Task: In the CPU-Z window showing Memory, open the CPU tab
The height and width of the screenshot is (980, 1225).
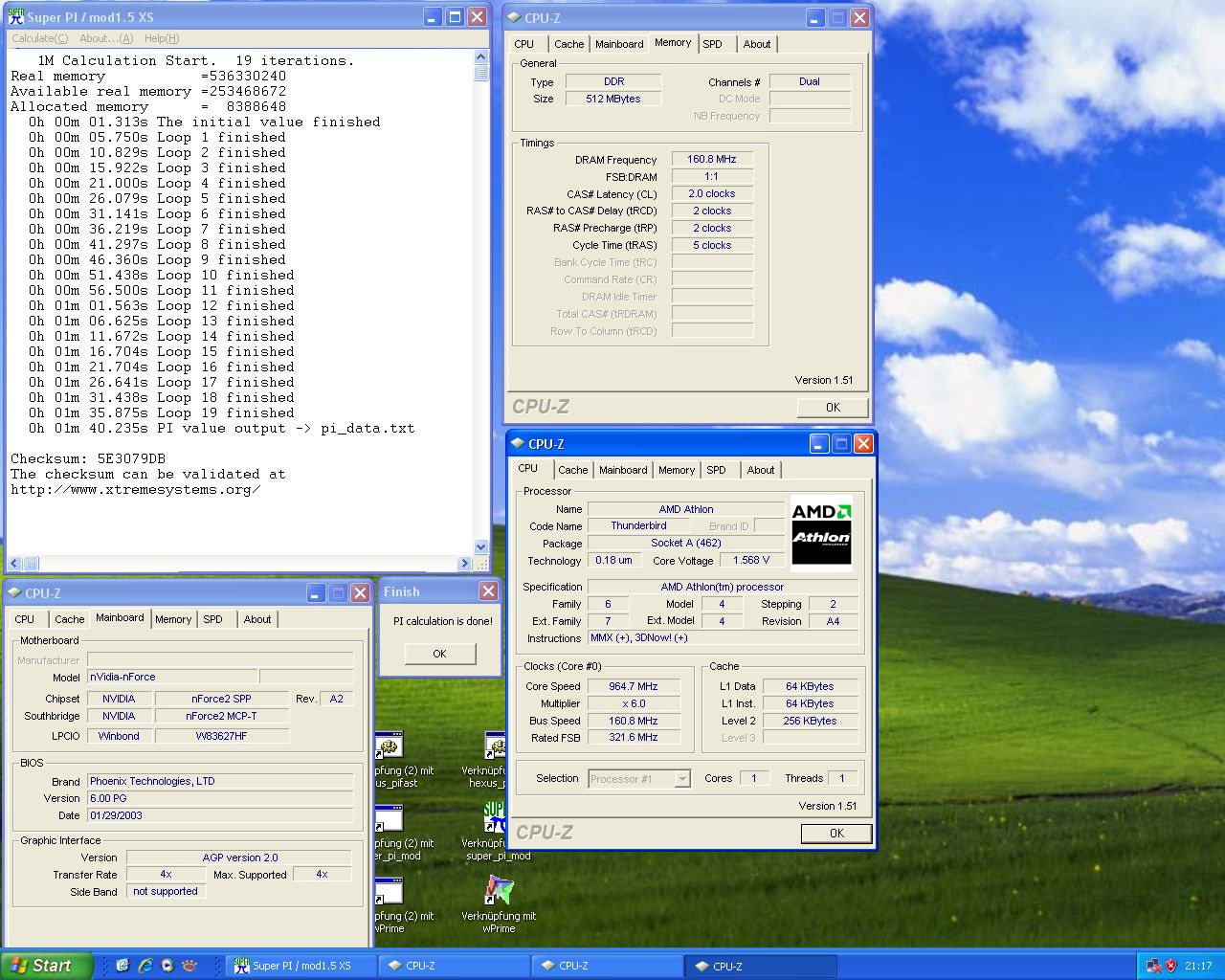Action: 524,44
